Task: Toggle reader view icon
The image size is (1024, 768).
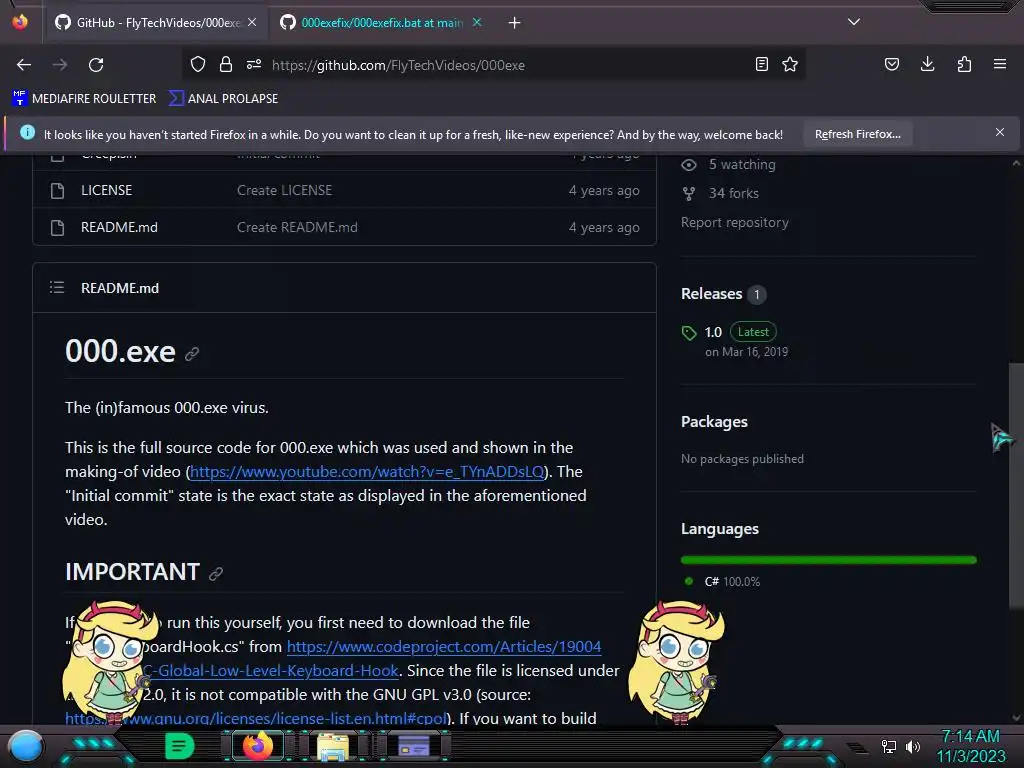Action: (x=761, y=64)
